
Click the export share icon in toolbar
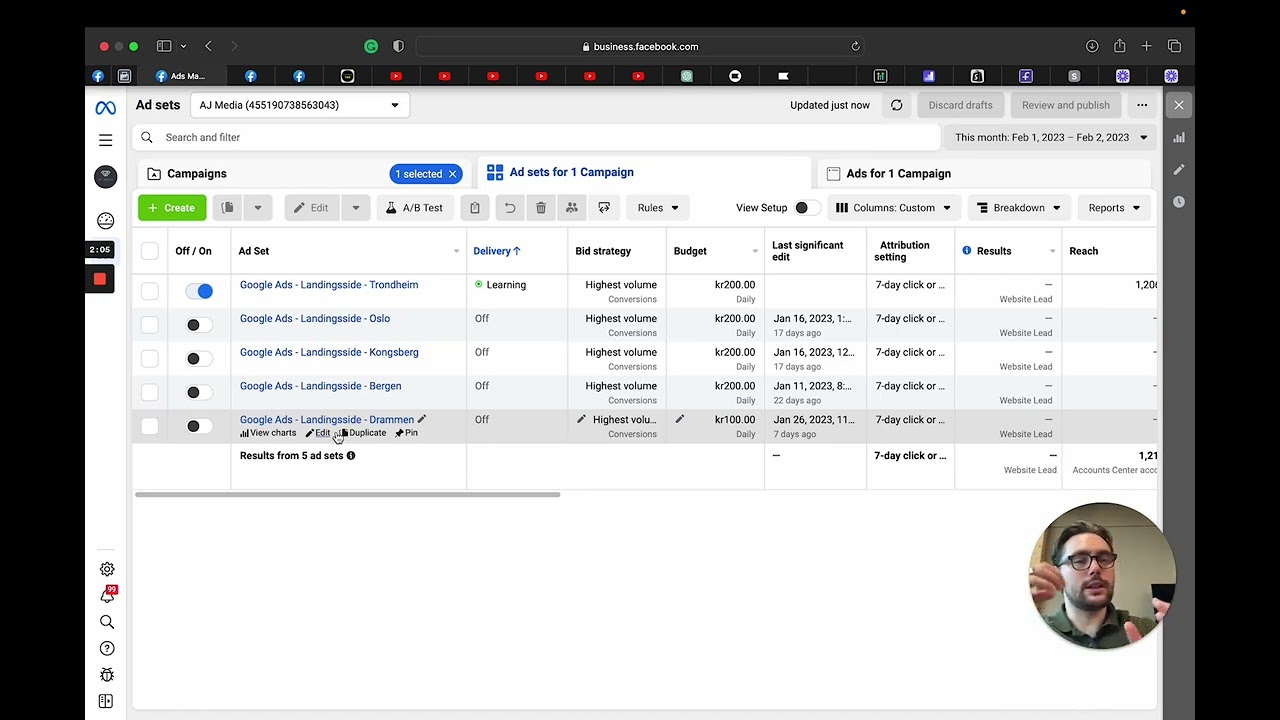[x=604, y=208]
